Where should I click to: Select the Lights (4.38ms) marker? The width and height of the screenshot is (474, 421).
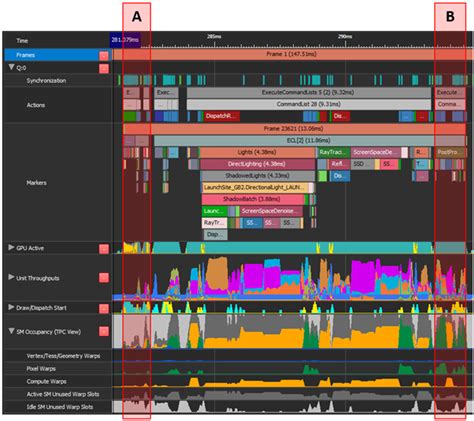[257, 152]
